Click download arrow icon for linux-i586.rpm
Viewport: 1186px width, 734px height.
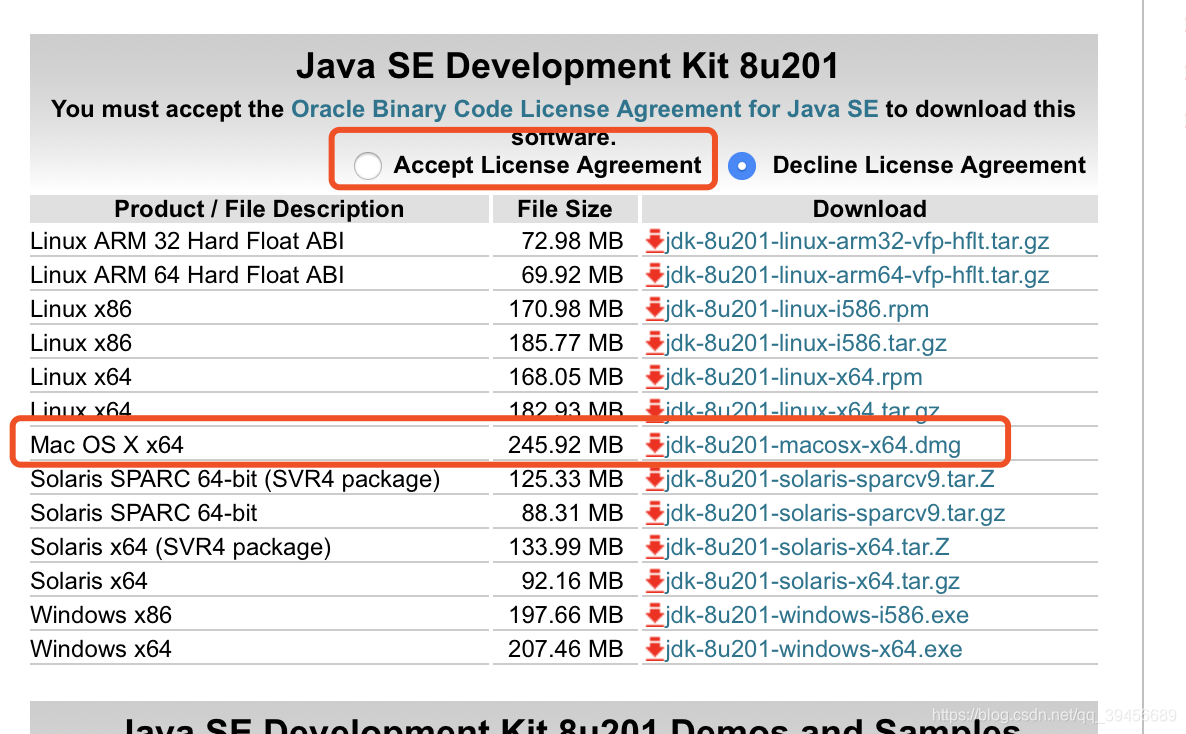(655, 309)
